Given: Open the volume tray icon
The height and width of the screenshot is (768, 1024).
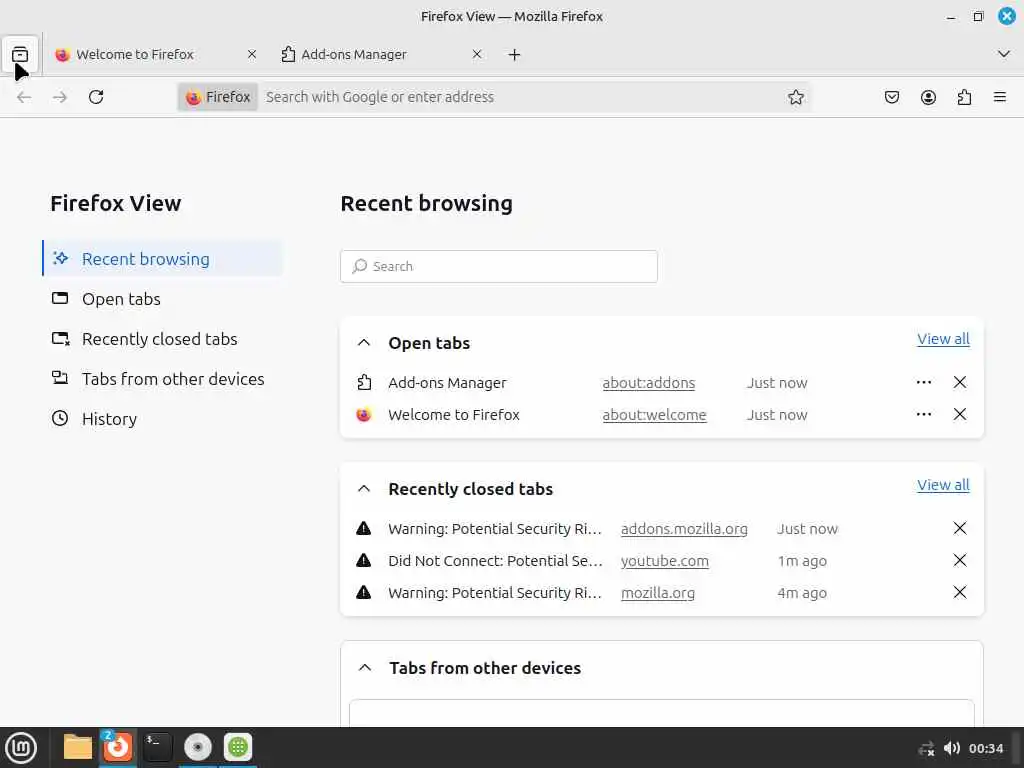Looking at the screenshot, I should (952, 748).
